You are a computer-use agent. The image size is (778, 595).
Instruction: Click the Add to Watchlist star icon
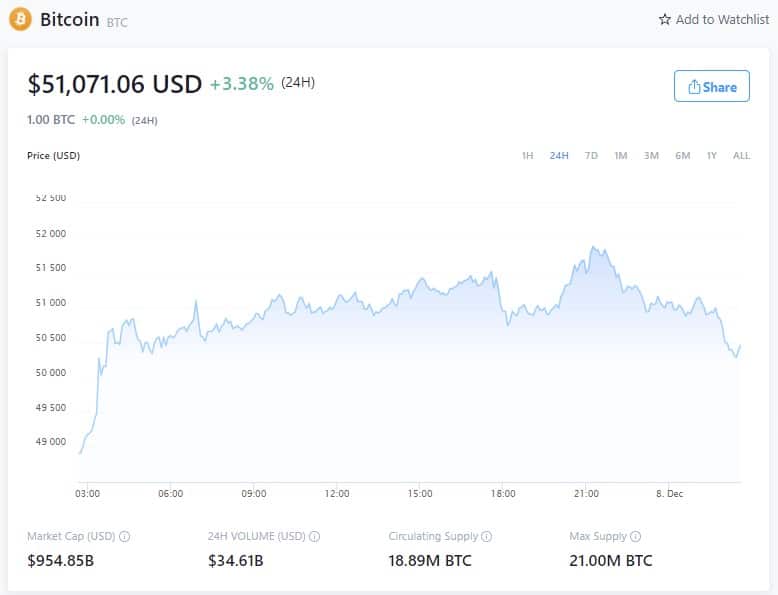(x=665, y=20)
